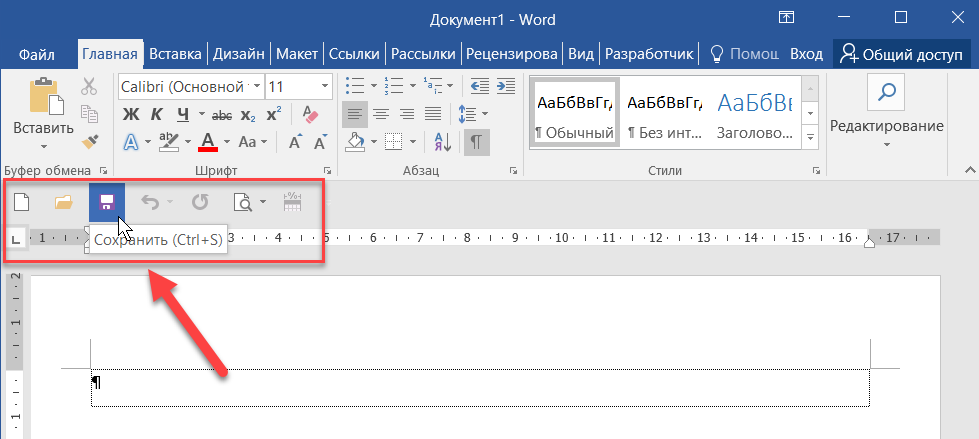The image size is (979, 439).
Task: Toggle Bold formatting (Ж)
Action: 130,114
